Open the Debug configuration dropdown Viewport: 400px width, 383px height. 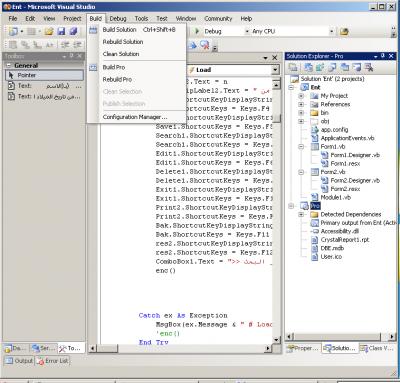[247, 31]
